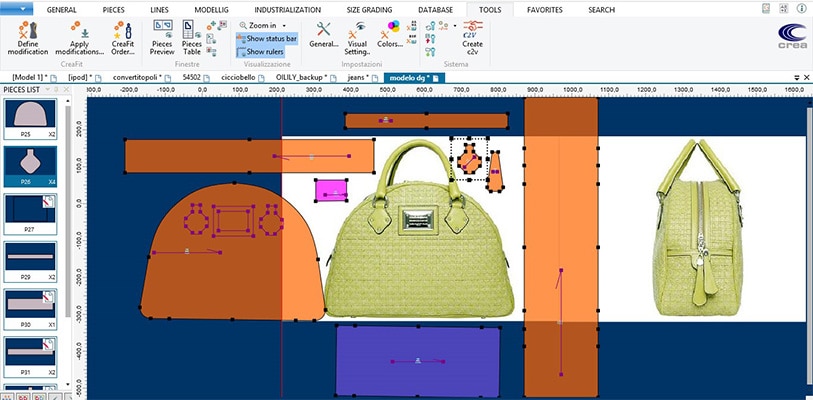The height and width of the screenshot is (400, 813).
Task: Open the FAVORITES ribbon tab
Action: coord(544,10)
